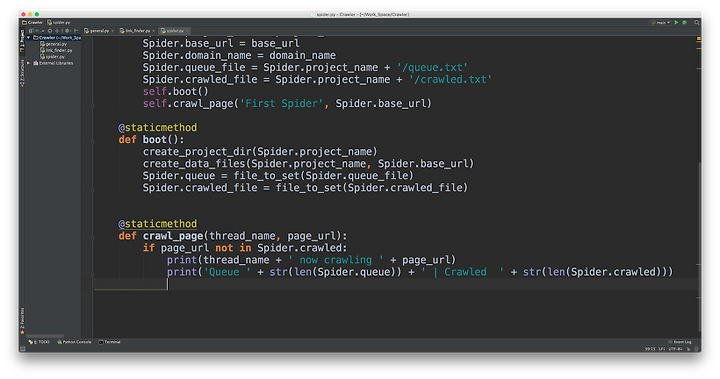Image resolution: width=720 pixels, height=379 pixels.
Task: Click the inspection profile icon in status bar
Action: click(696, 349)
